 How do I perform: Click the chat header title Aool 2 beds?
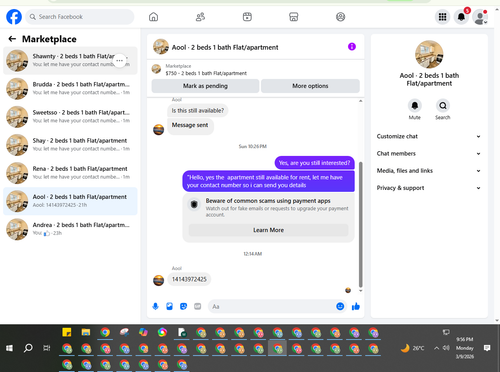pyautogui.click(x=225, y=47)
